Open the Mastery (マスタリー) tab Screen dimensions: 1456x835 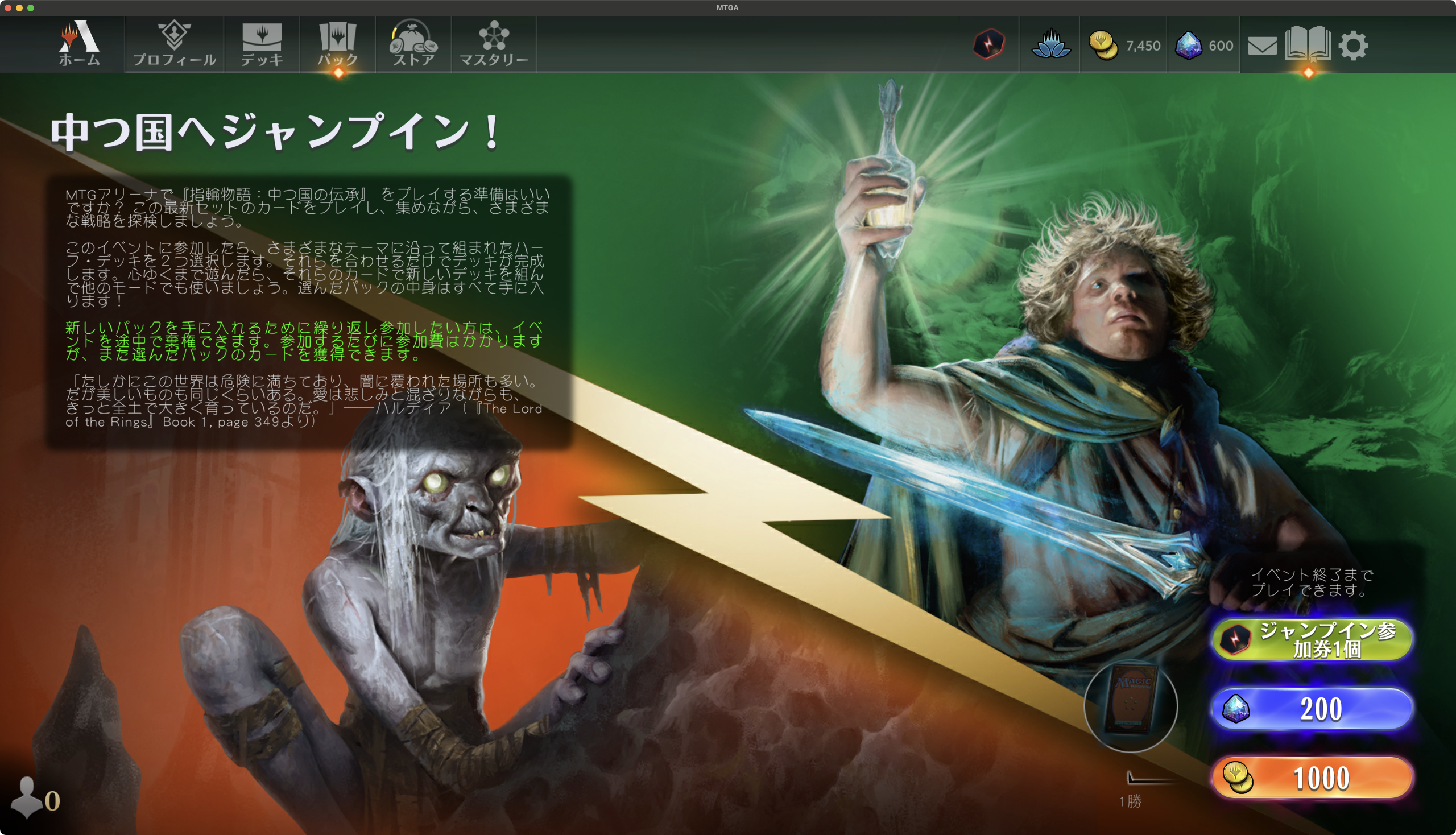(494, 44)
